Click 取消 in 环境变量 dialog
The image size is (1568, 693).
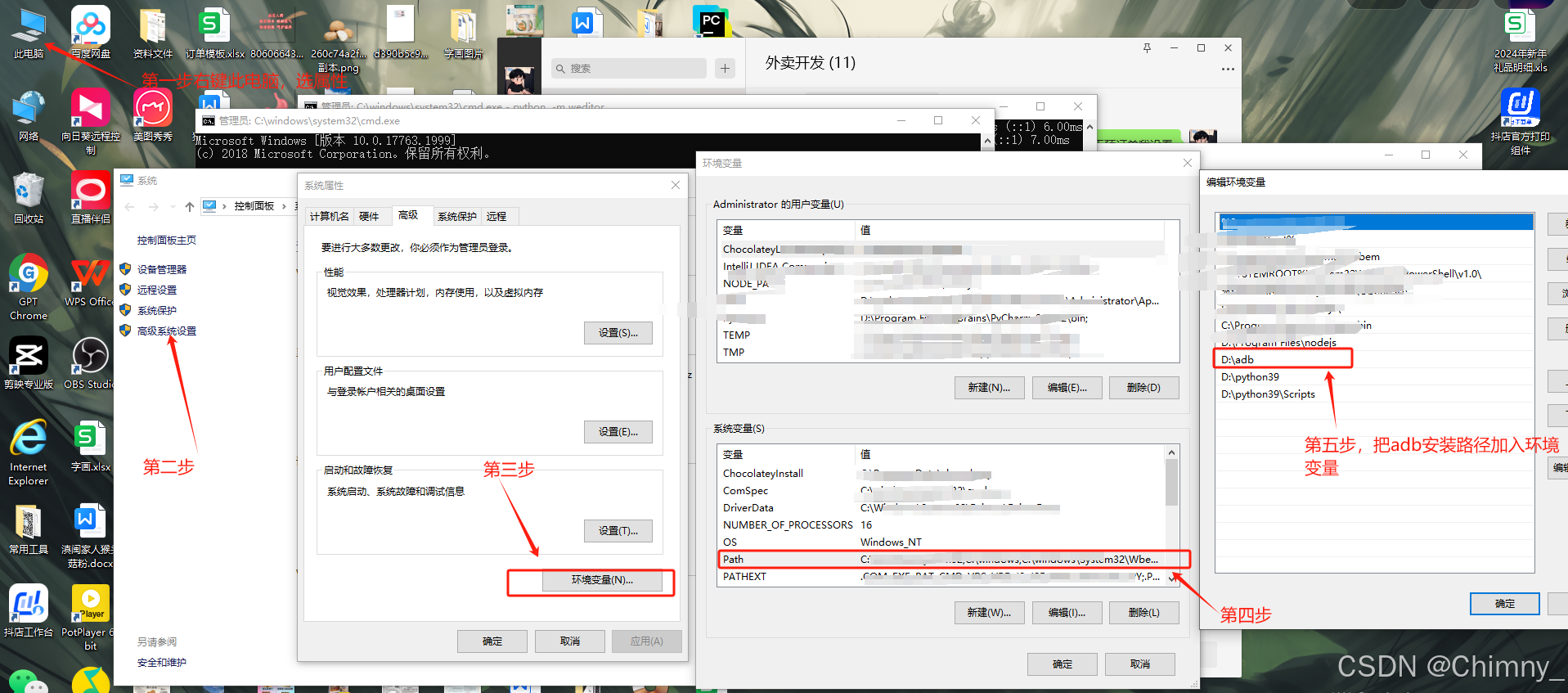point(1140,664)
